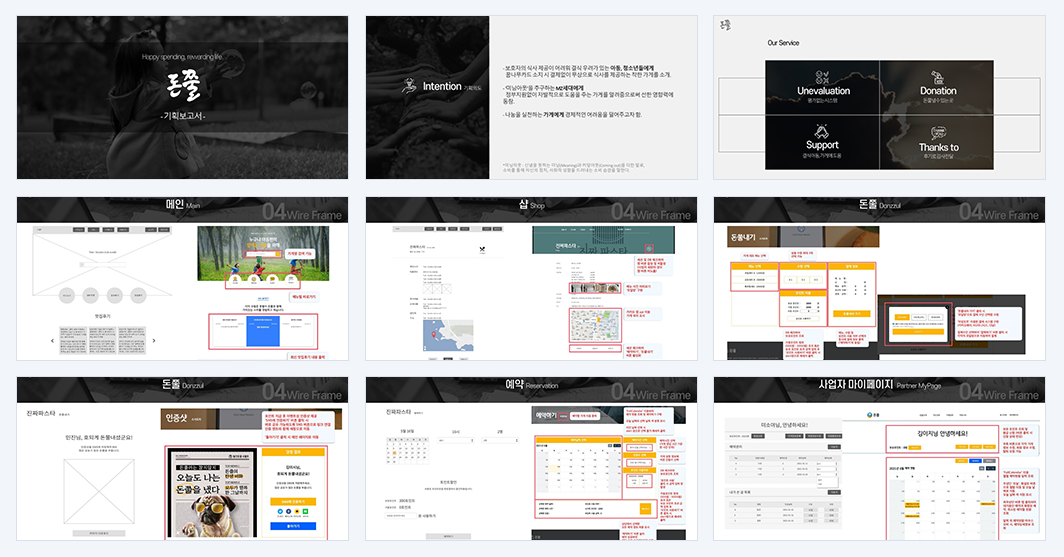Click the left carousel arrow in Main wireframe
The height and width of the screenshot is (557, 1064).
(52, 341)
